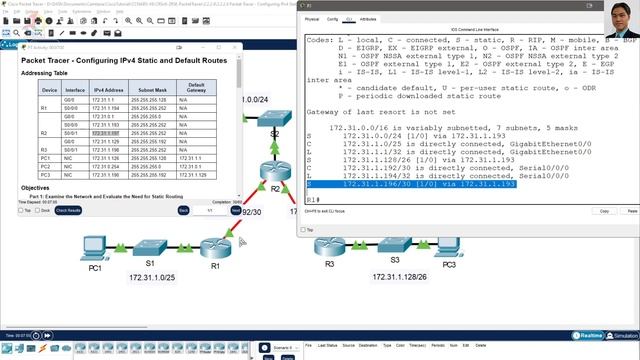Toggle Top checkbox in PT Activity window

tap(21, 210)
